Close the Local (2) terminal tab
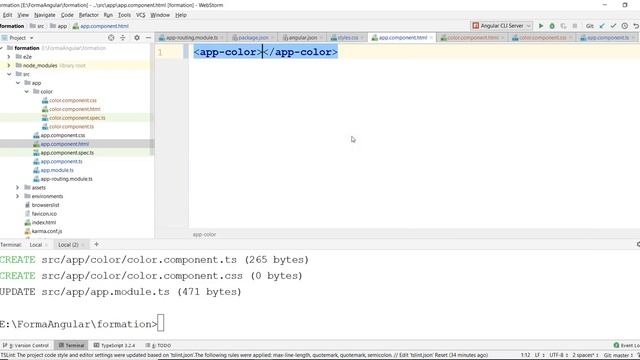640x360 pixels. 83,245
